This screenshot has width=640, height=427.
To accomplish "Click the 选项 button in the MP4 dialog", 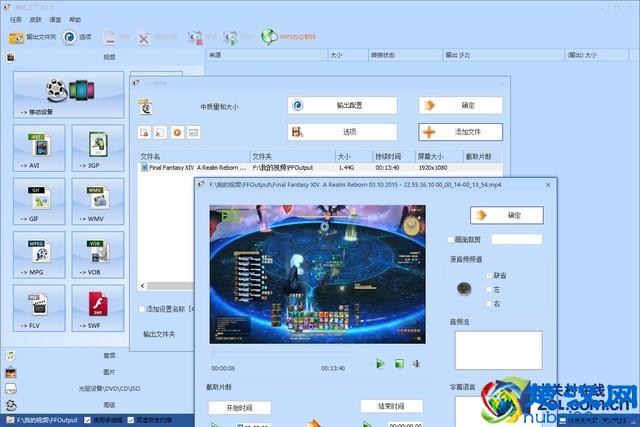I will [342, 132].
